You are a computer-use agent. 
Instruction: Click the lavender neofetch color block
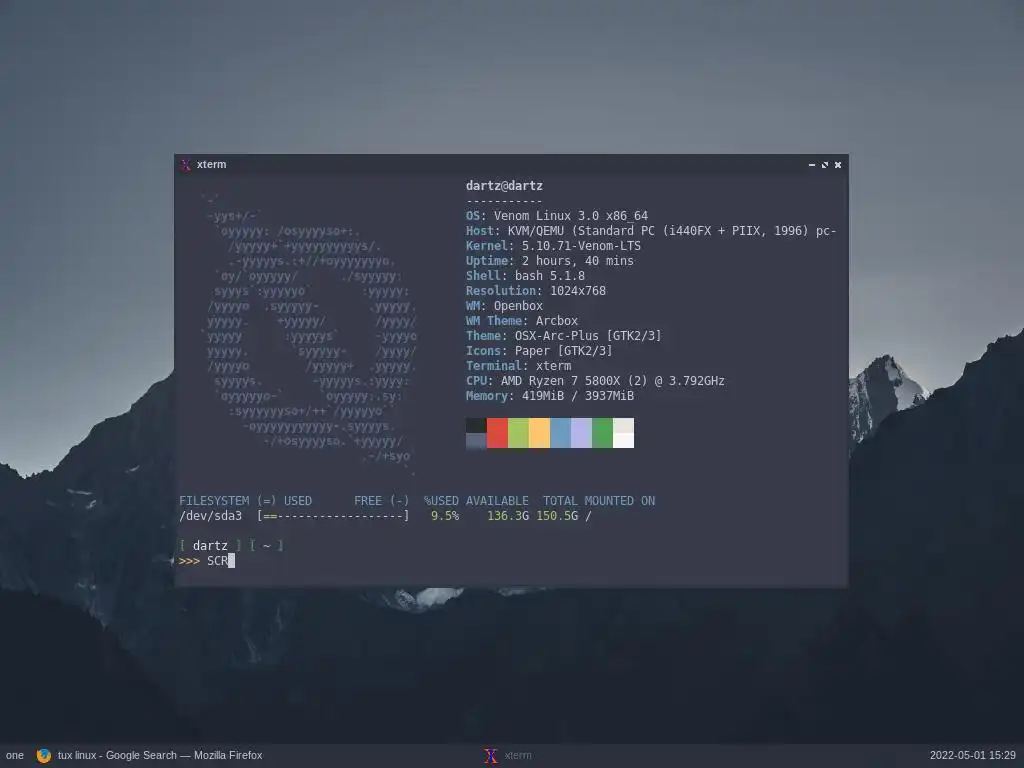point(581,433)
